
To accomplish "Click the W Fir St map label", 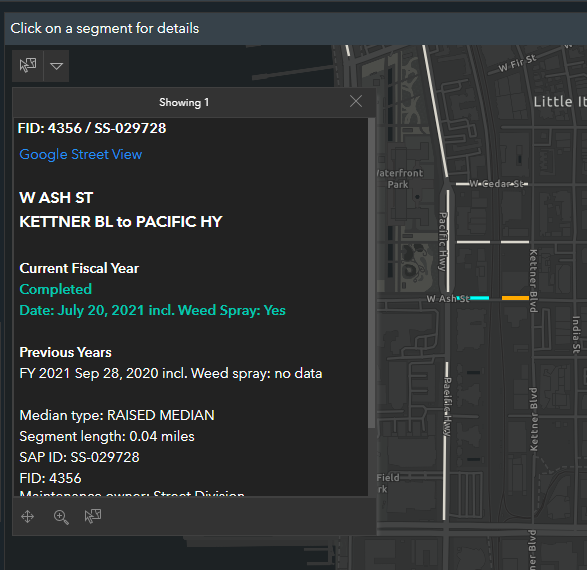I will pos(517,63).
